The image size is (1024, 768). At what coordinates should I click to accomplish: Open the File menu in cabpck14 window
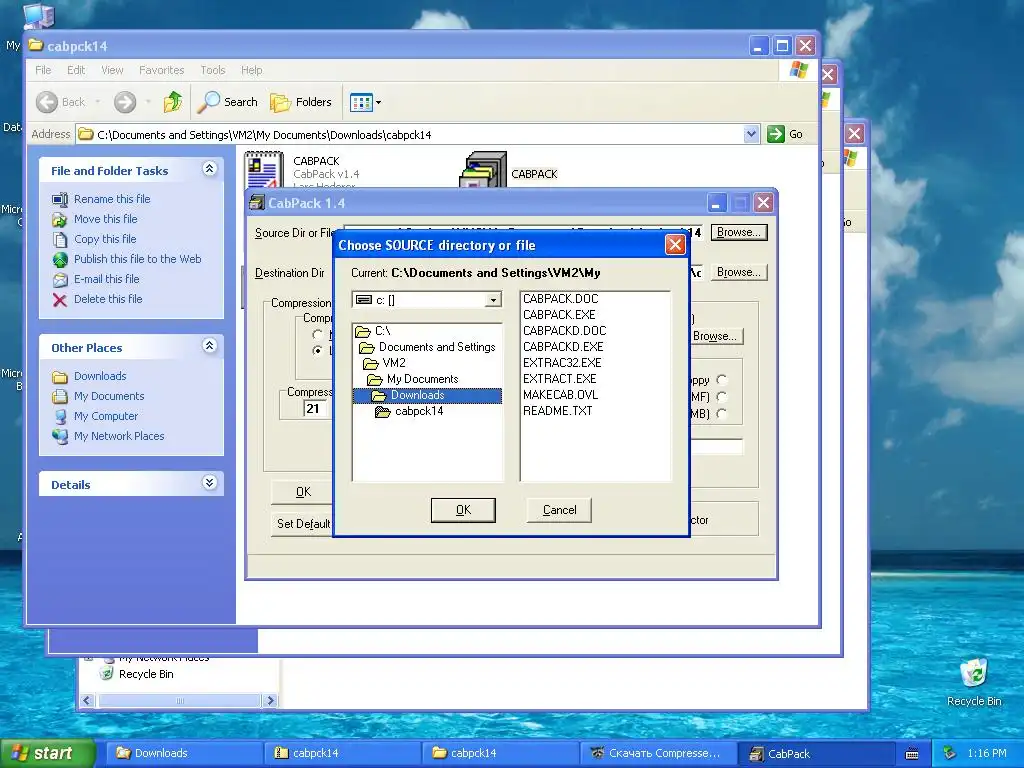[43, 70]
